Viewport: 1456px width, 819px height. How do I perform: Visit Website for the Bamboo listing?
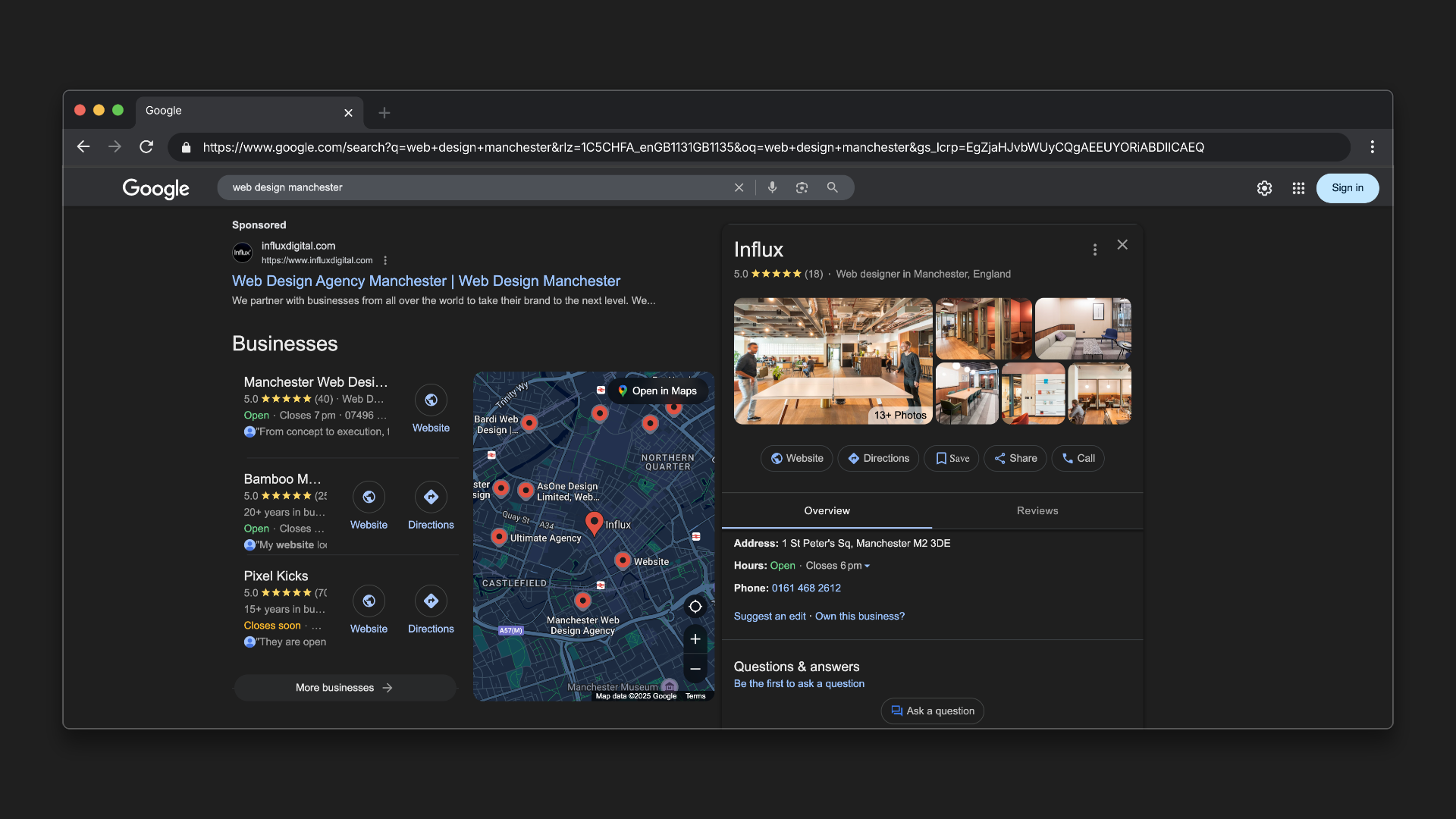[369, 506]
